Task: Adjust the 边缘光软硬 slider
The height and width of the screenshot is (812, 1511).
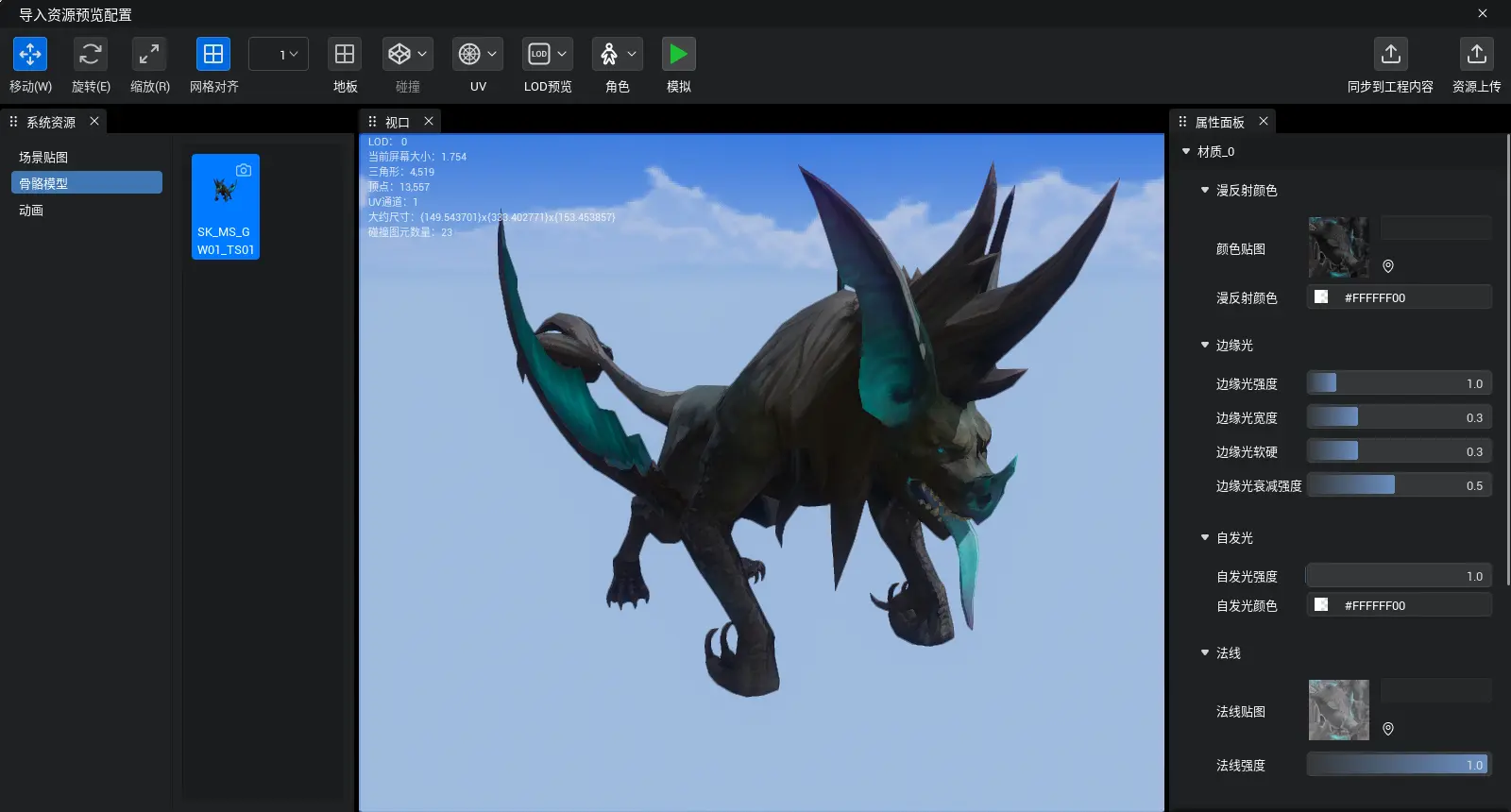Action: [1399, 450]
